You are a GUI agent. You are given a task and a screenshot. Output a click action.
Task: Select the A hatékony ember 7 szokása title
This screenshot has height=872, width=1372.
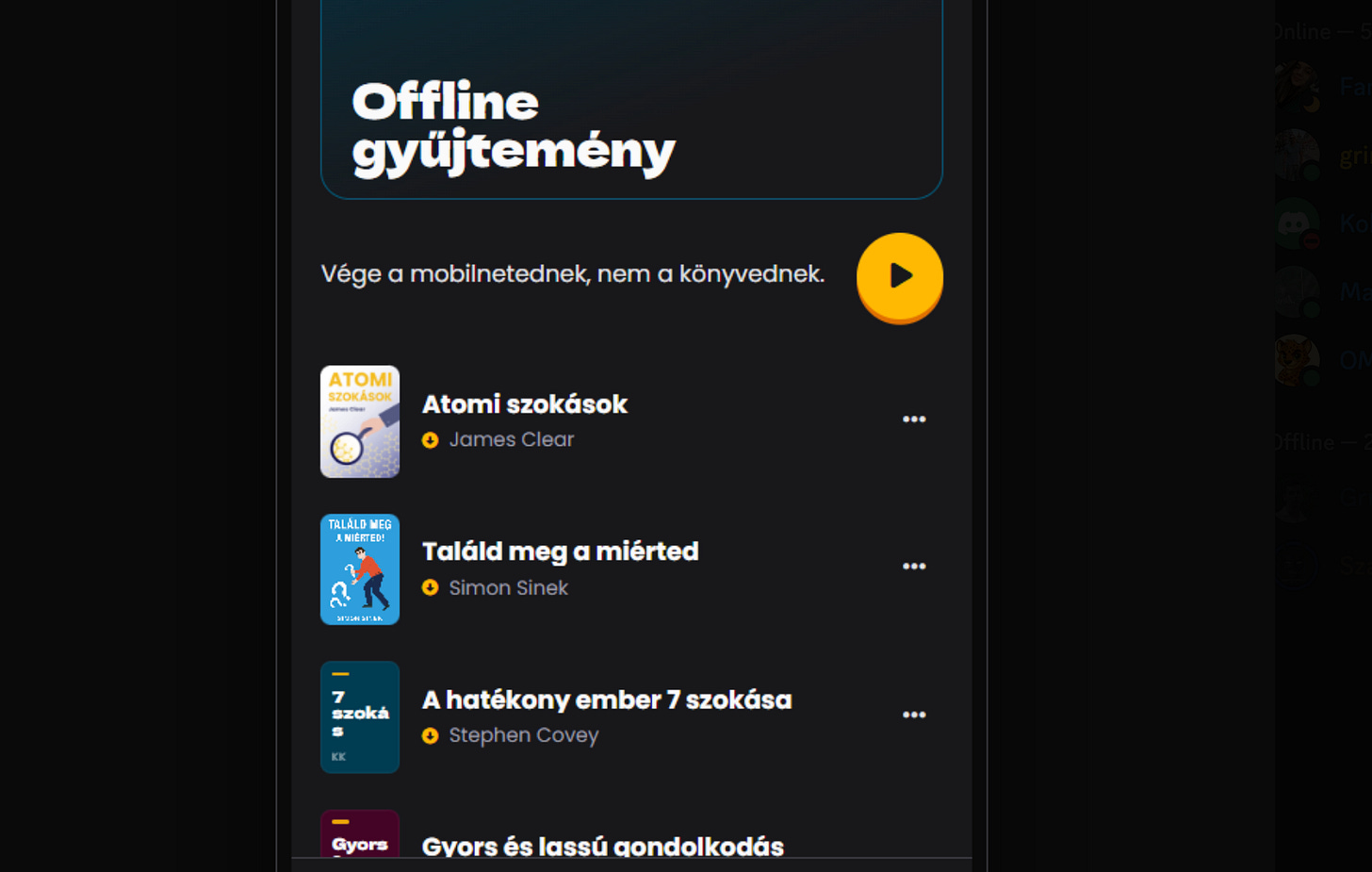(x=607, y=699)
